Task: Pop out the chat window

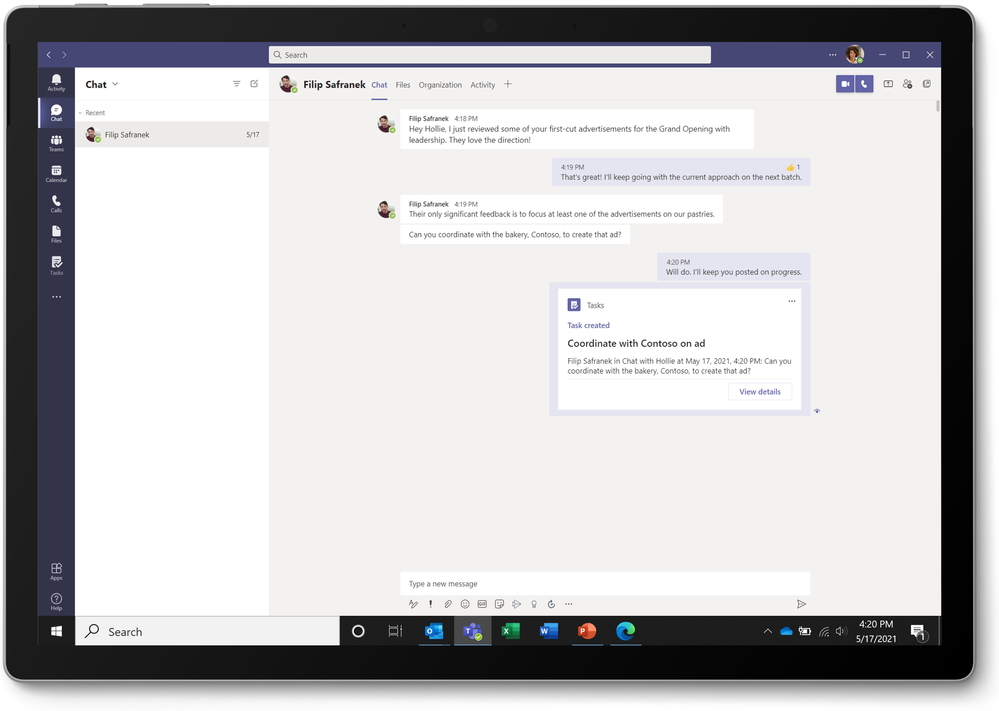Action: pos(927,84)
